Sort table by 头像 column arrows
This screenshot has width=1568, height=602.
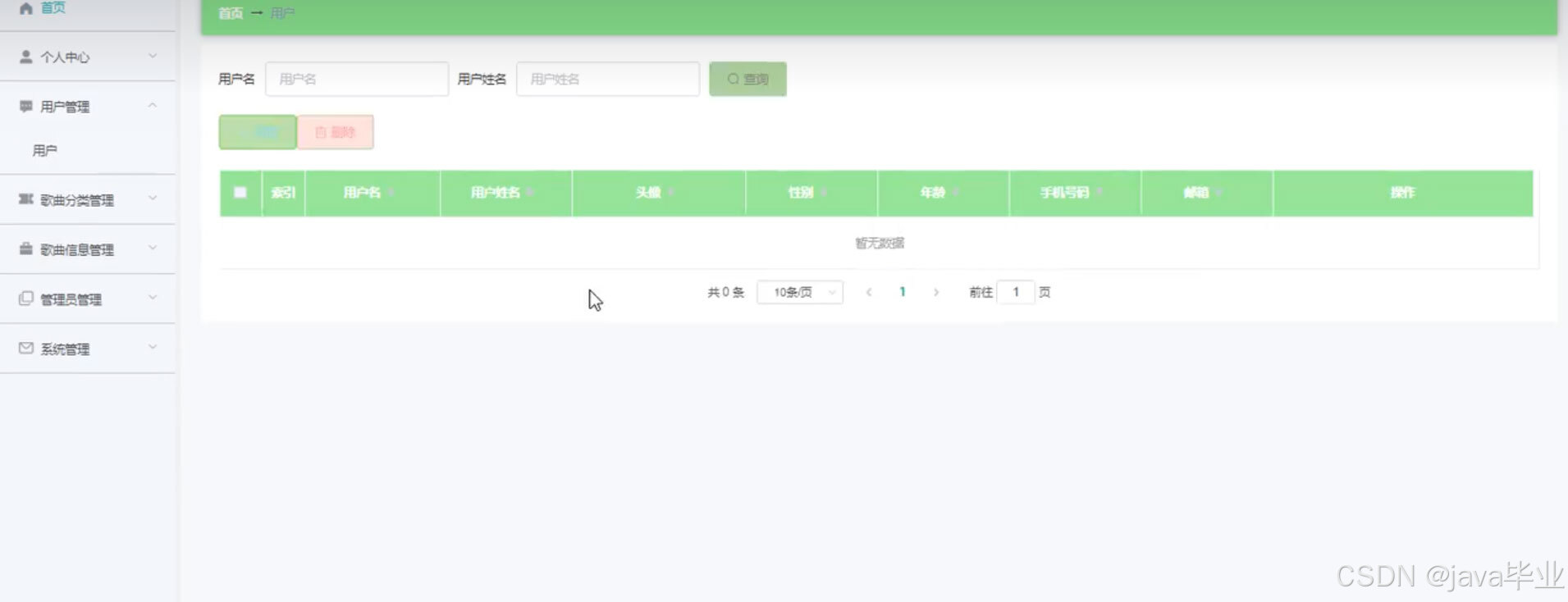tap(671, 193)
